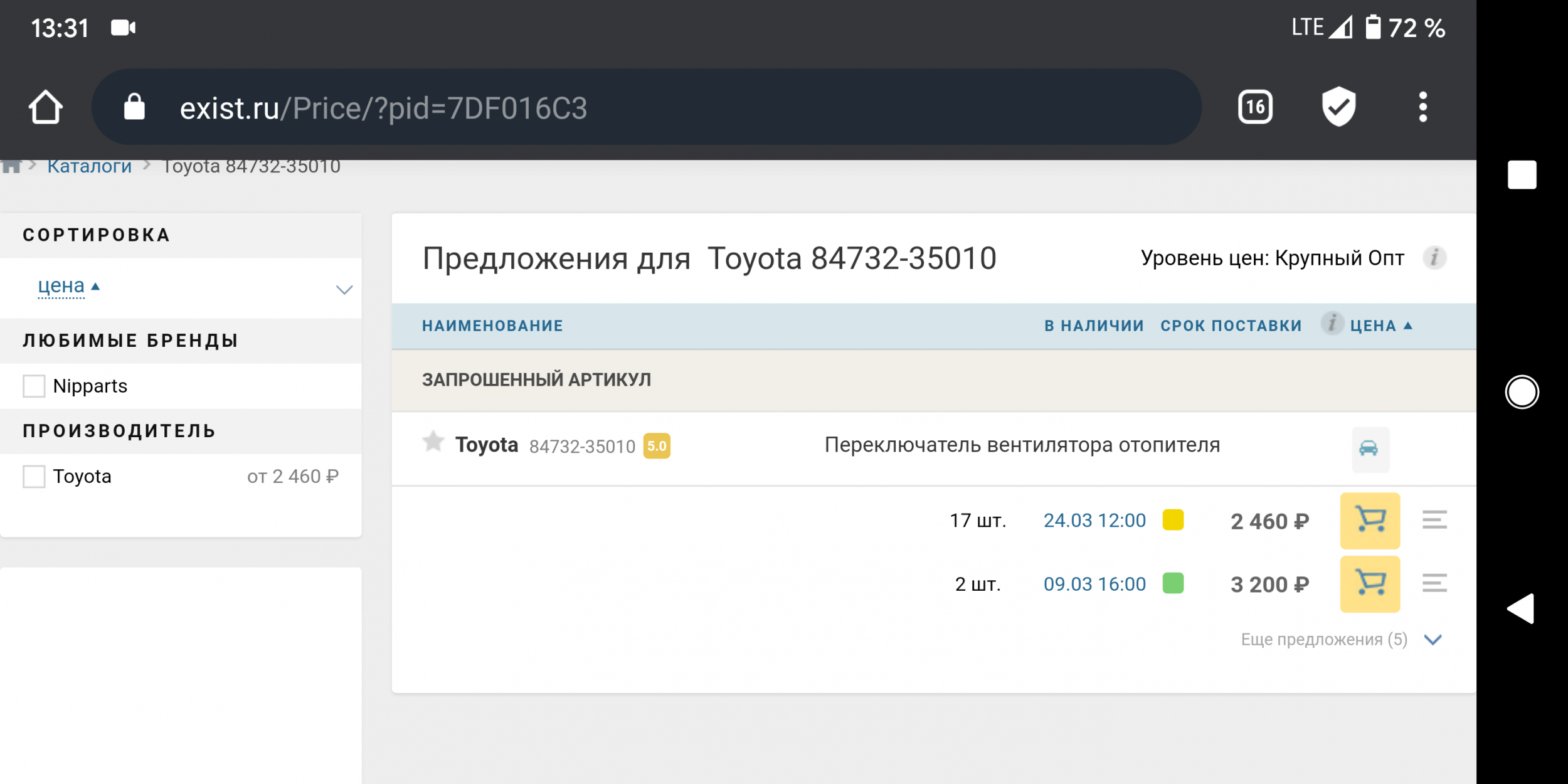Expand Еще предложения (5)
1568x784 pixels.
click(x=1342, y=639)
